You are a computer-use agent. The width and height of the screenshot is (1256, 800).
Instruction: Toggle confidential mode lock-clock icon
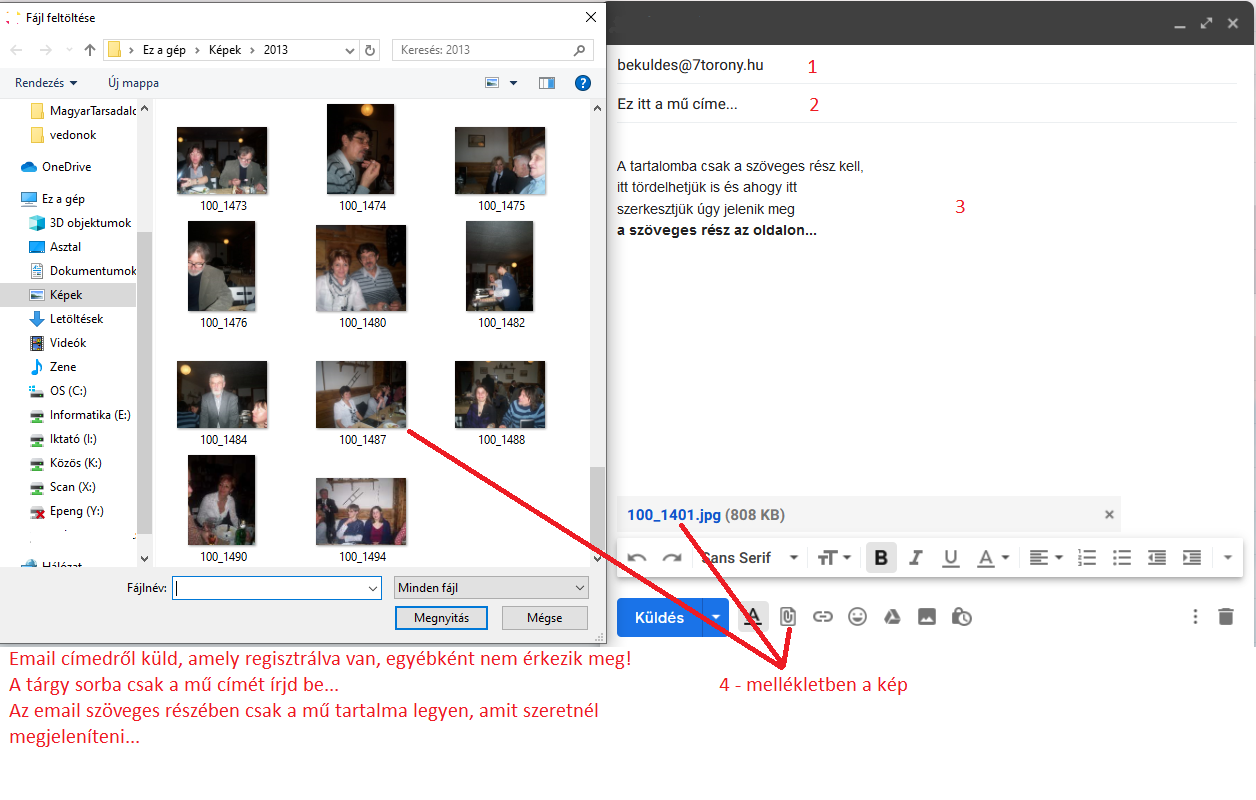click(962, 617)
